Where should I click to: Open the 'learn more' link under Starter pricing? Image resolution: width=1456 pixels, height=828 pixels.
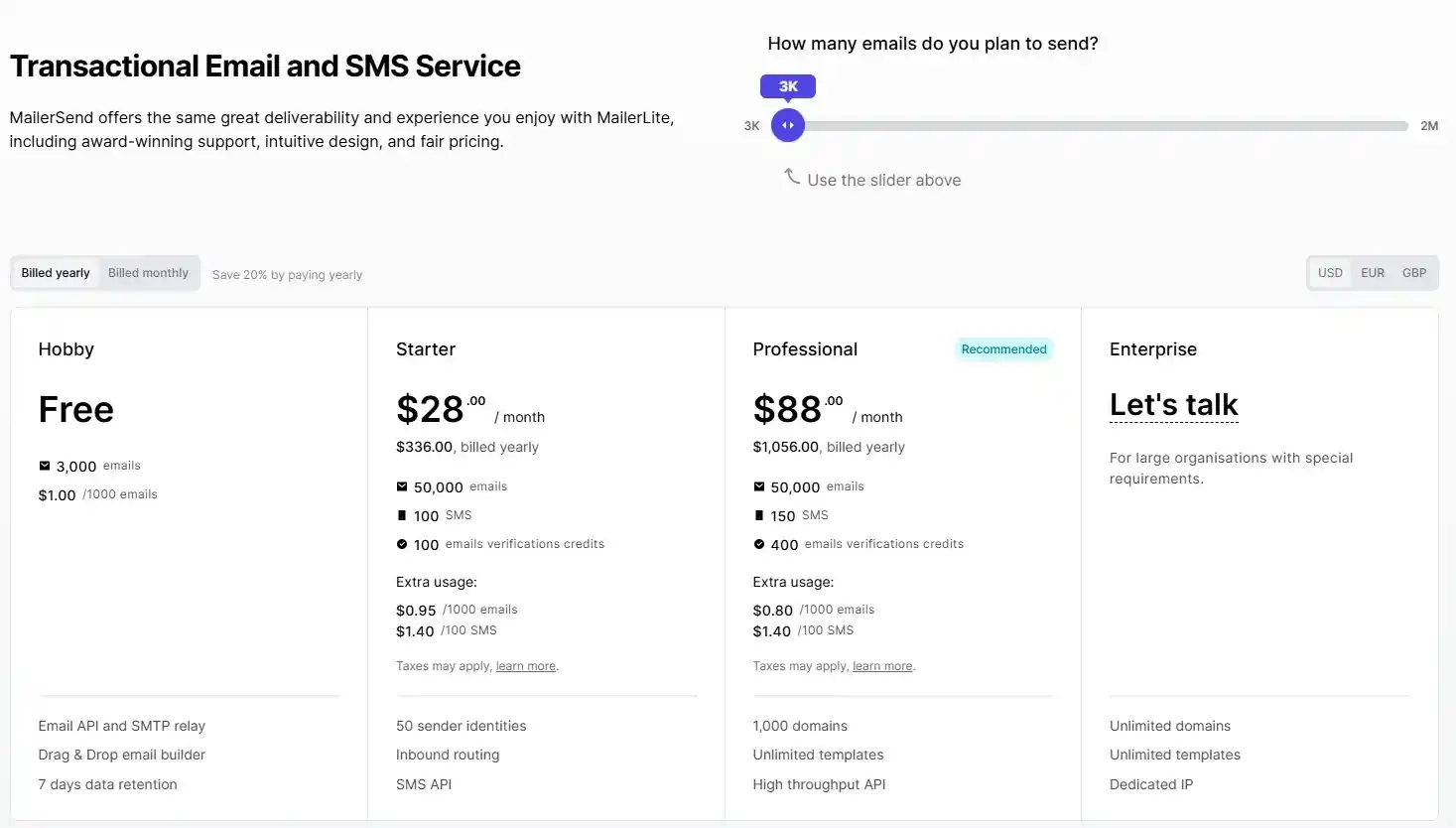click(525, 665)
